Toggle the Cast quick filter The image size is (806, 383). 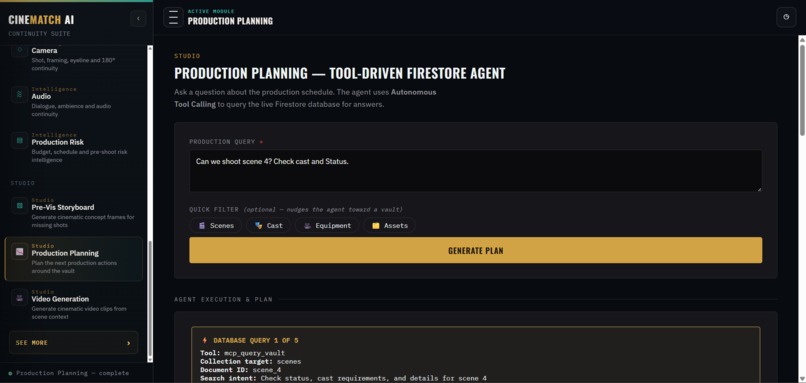(x=268, y=225)
